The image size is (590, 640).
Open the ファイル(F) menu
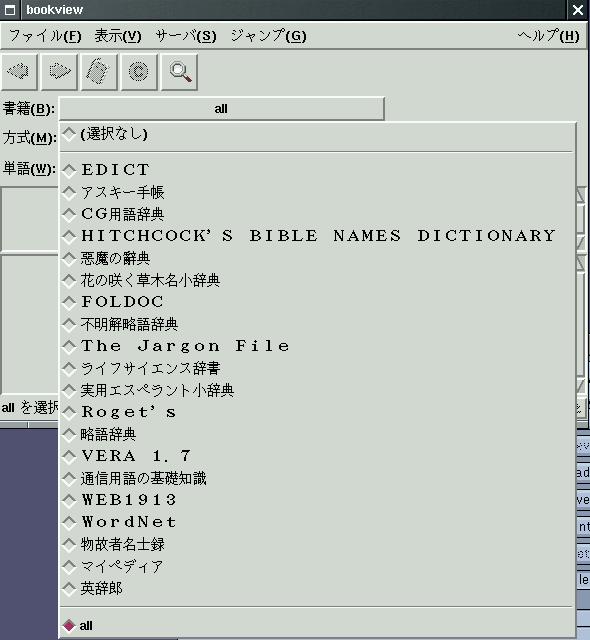[45, 36]
